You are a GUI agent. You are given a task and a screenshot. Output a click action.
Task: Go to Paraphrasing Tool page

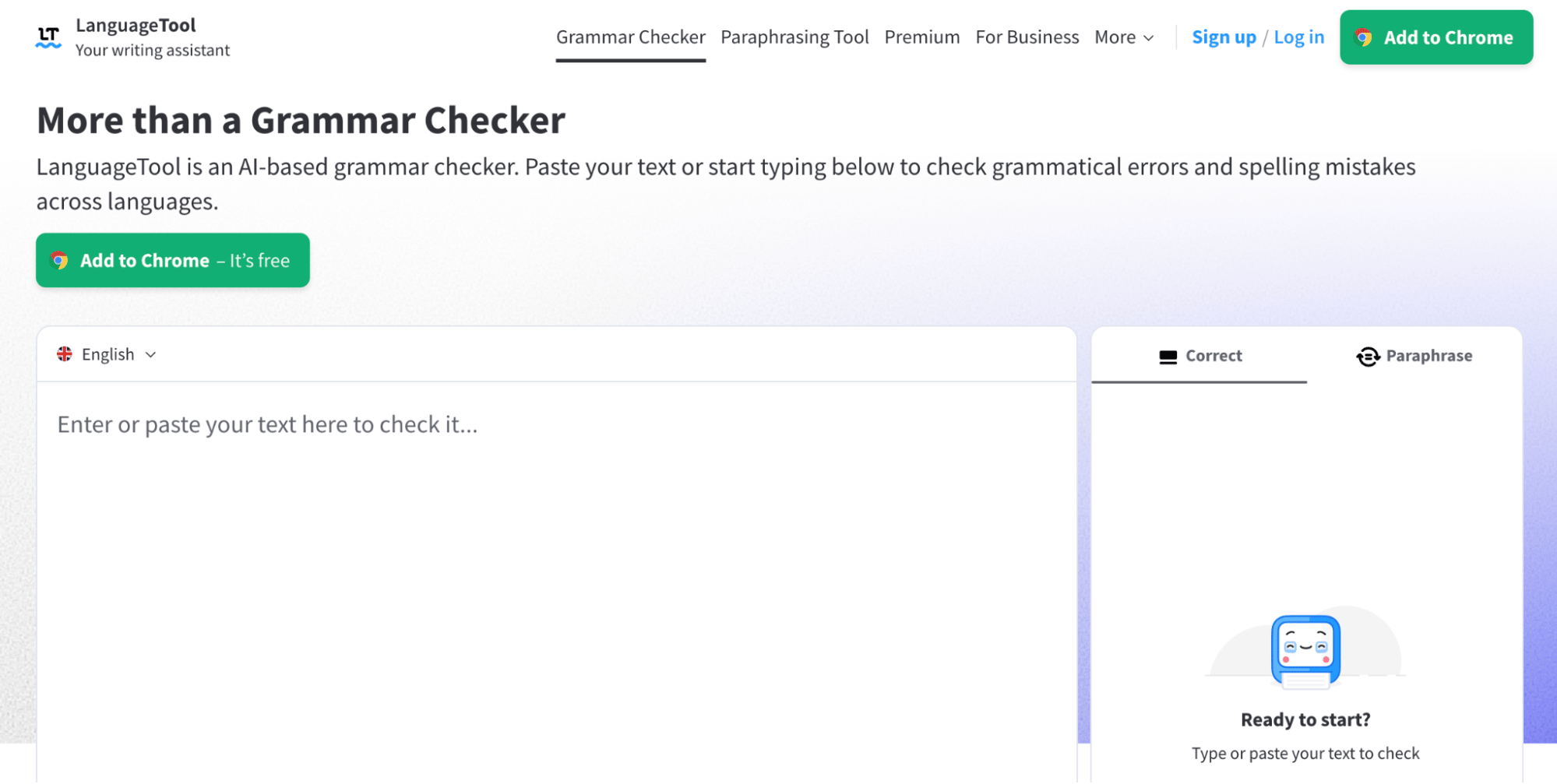794,37
